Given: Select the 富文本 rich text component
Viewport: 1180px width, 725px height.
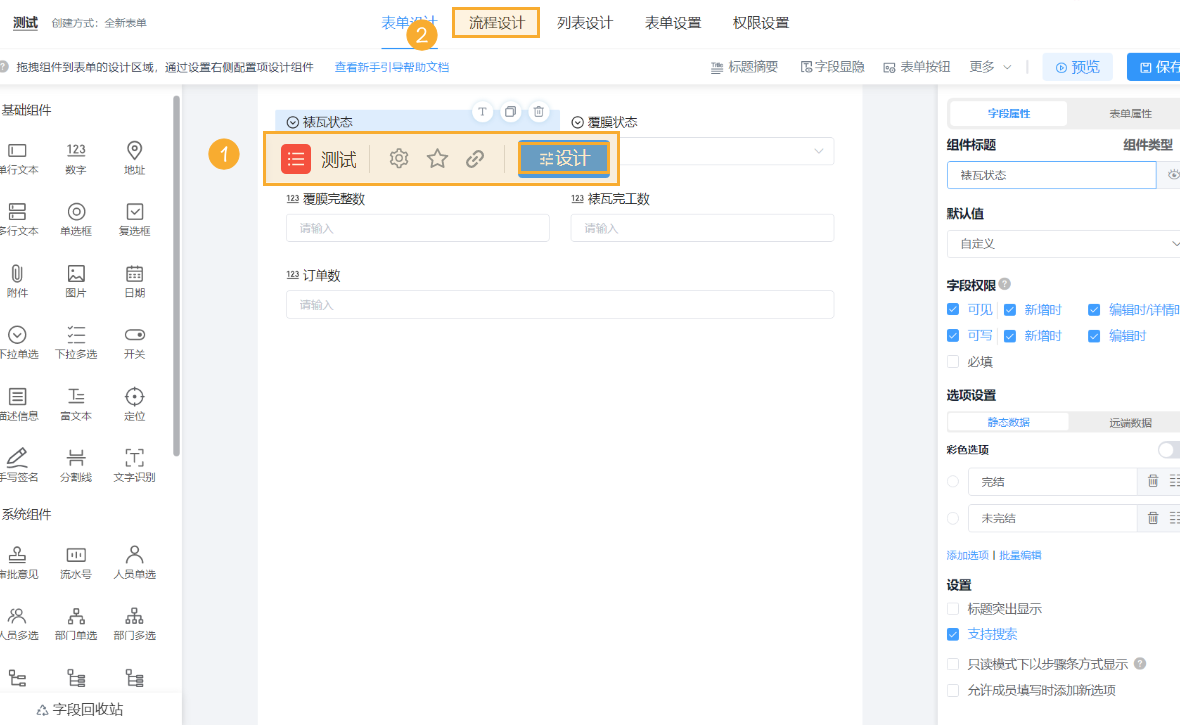Looking at the screenshot, I should (75, 404).
